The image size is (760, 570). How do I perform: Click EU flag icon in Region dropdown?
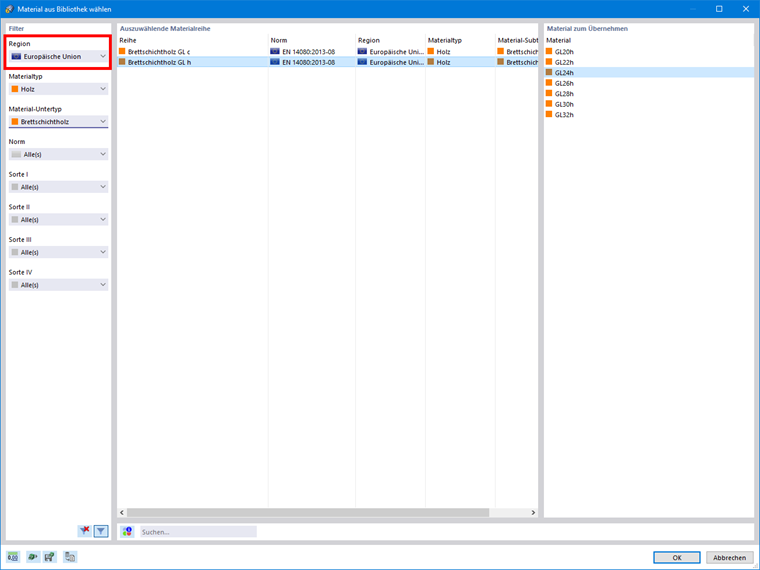pos(16,56)
